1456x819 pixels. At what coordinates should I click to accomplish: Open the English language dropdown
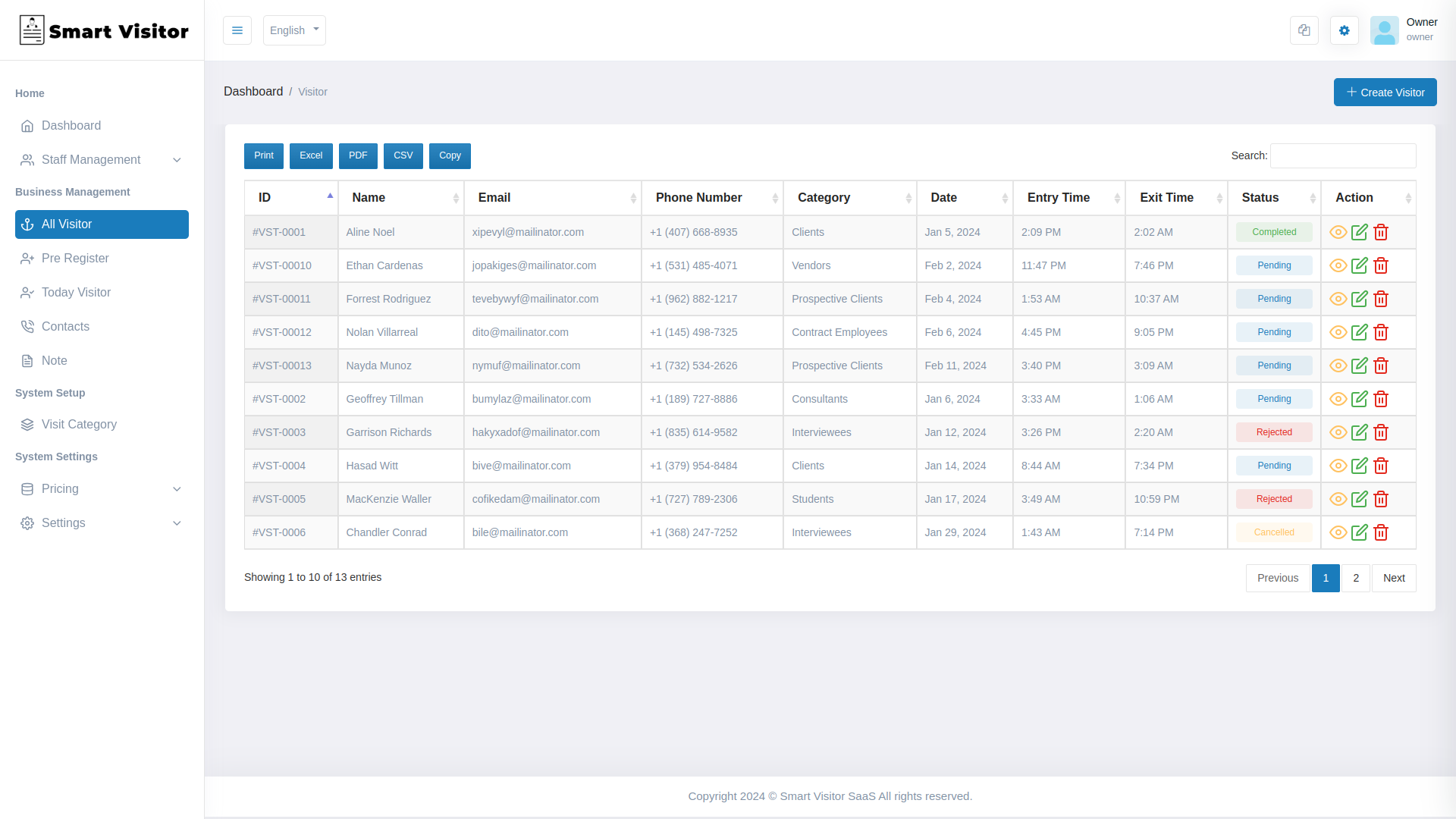coord(294,30)
